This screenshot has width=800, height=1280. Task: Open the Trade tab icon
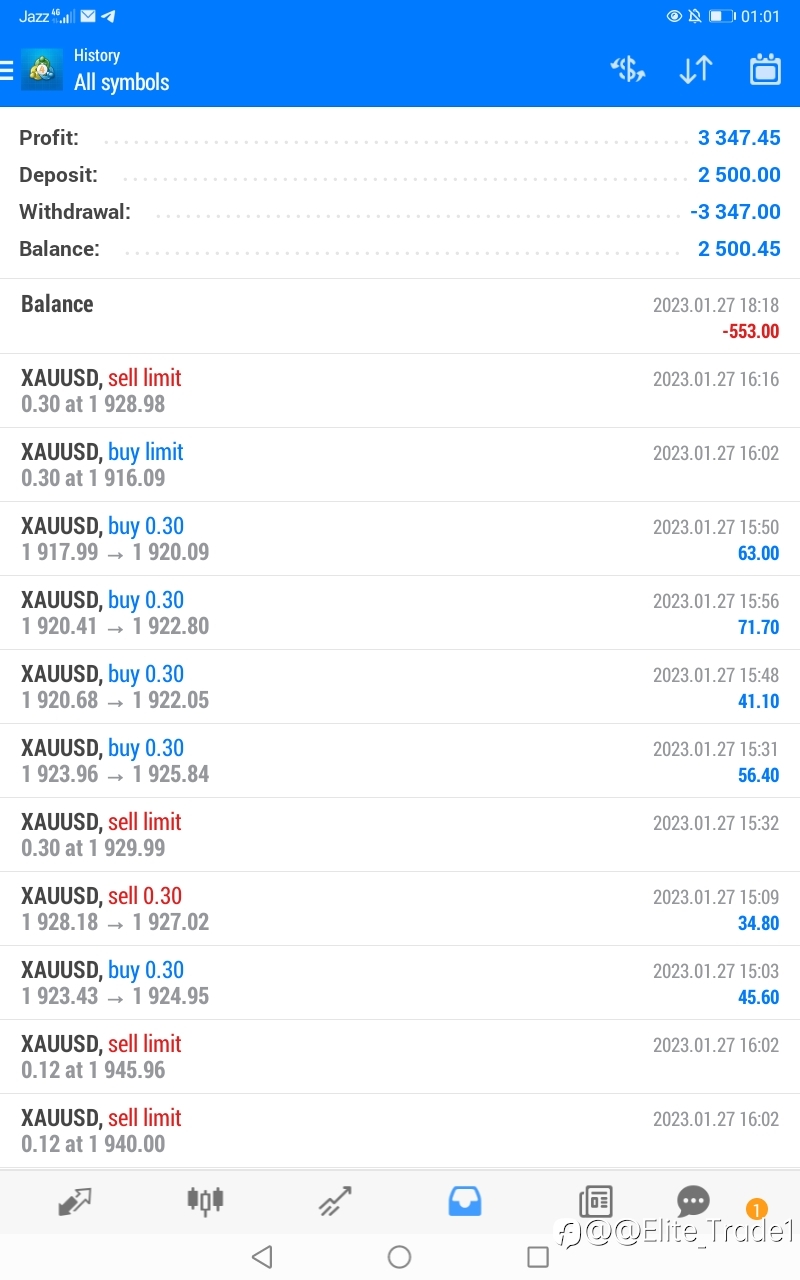(x=335, y=1200)
